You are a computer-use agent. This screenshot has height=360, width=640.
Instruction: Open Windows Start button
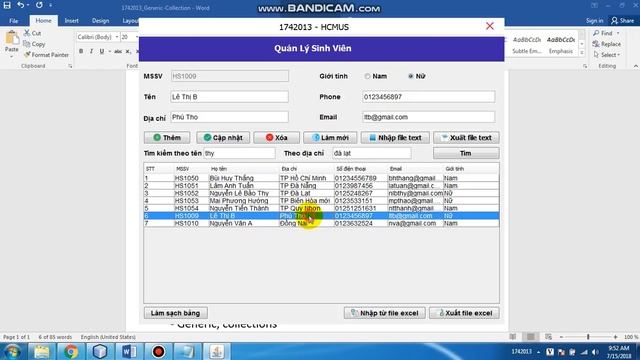tap(12, 351)
